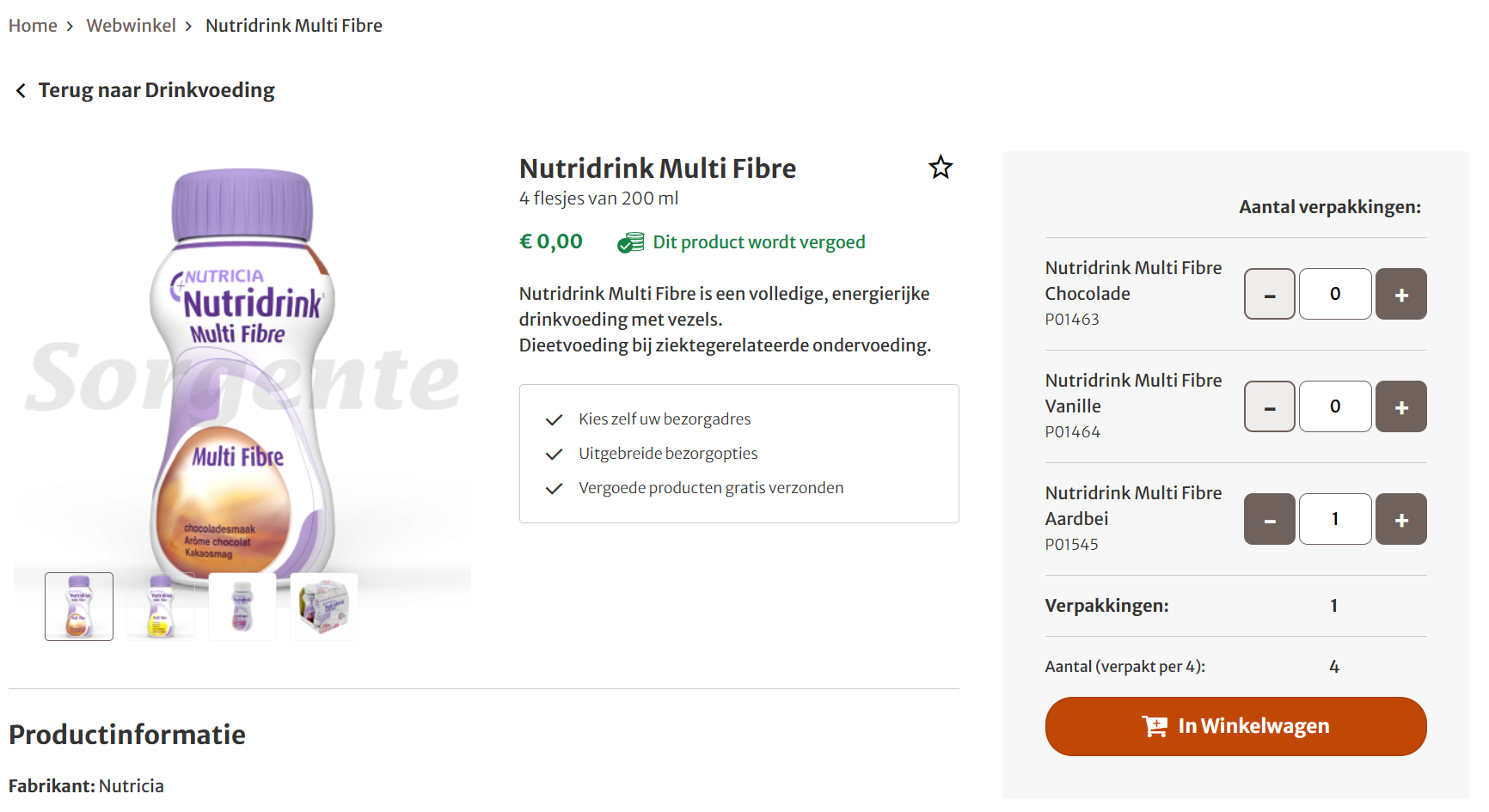
Task: Click the Aardbei quantity input field
Action: [x=1335, y=519]
